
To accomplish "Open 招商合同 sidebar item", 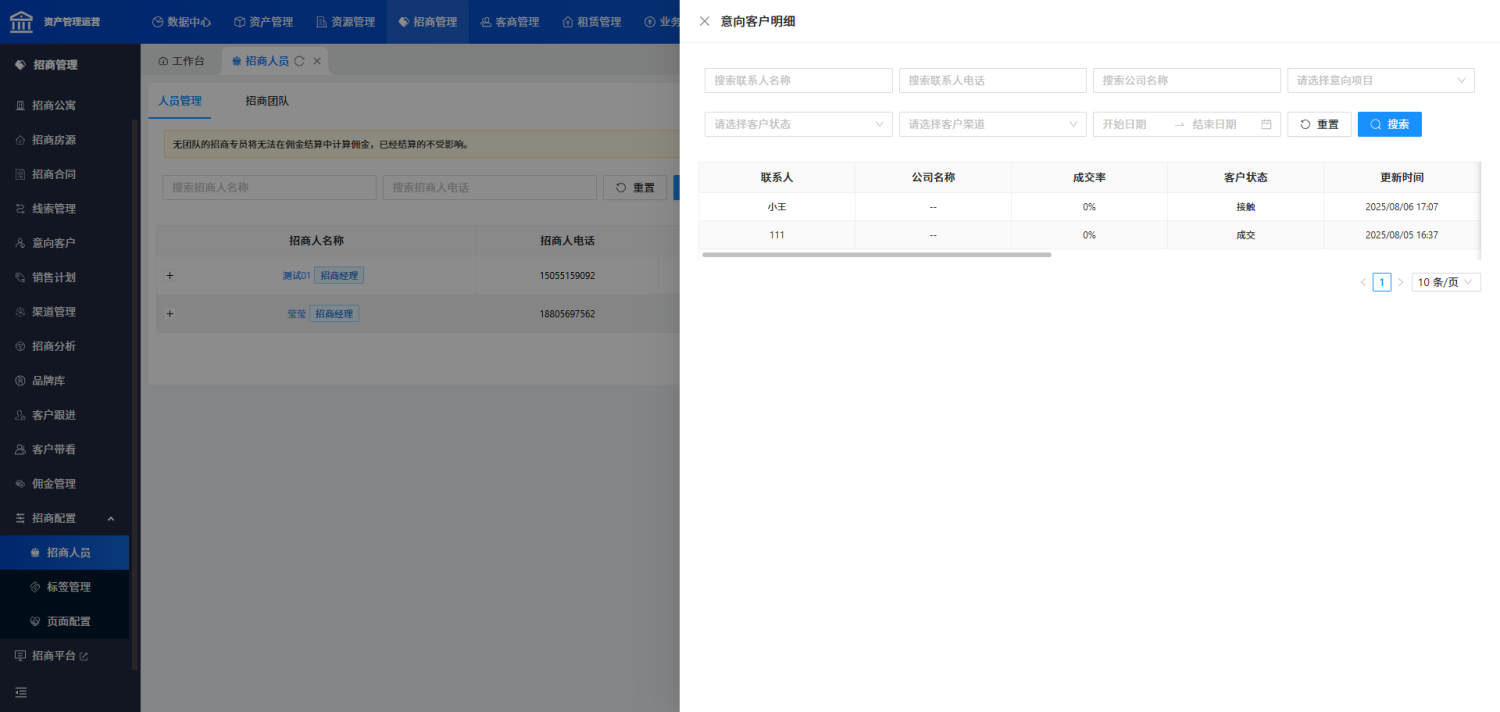I will 54,174.
